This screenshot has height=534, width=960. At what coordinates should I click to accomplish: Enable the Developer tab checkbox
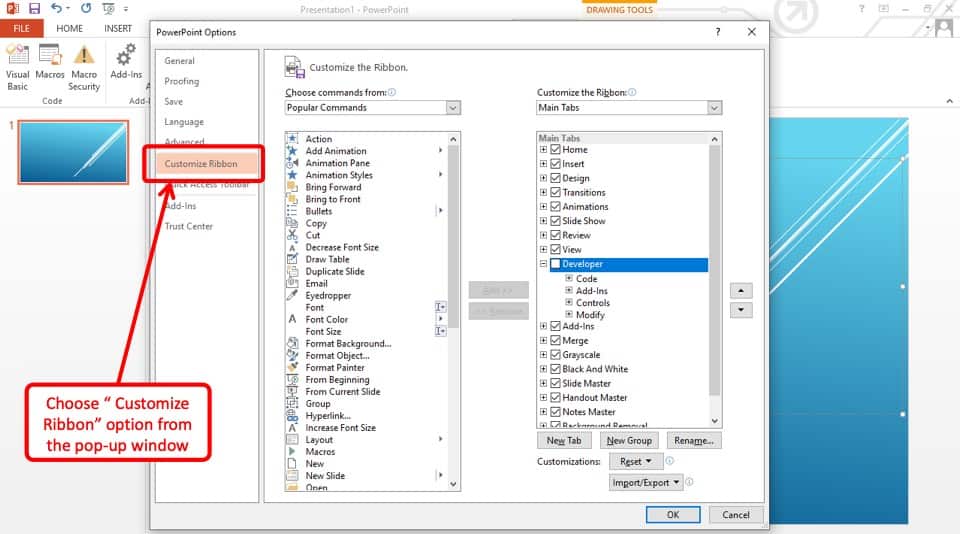[x=555, y=264]
